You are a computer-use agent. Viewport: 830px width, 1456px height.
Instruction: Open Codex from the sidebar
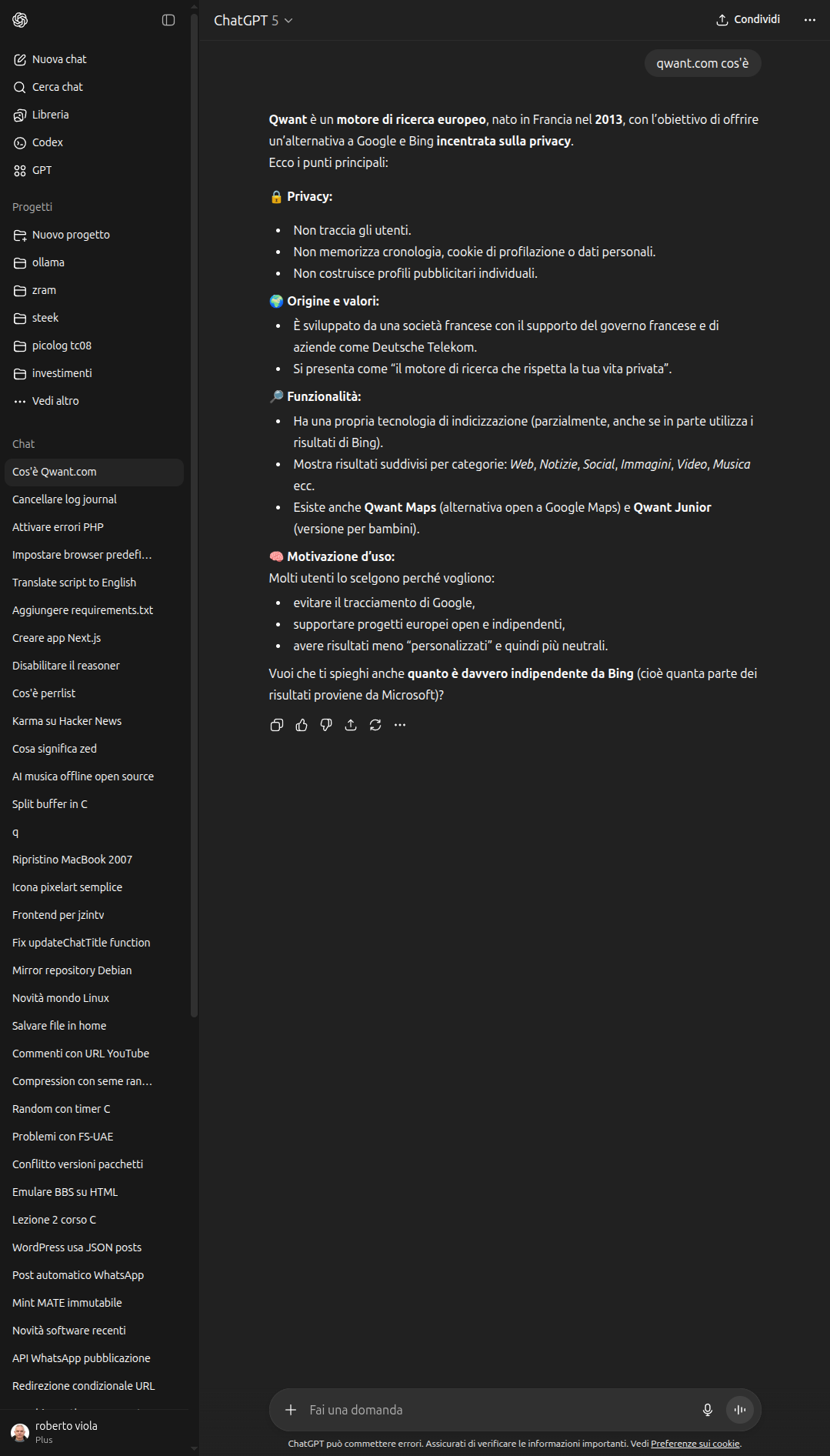[x=47, y=142]
